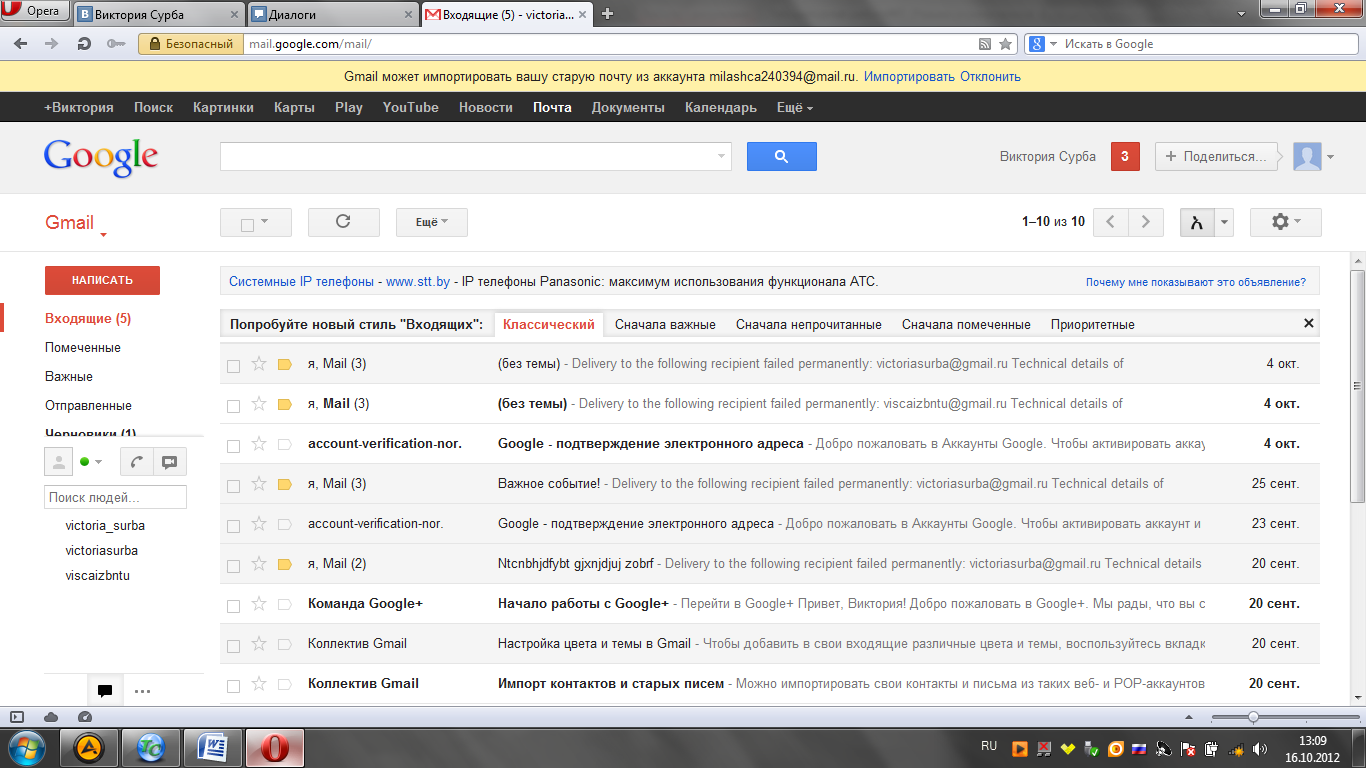
Task: Tick the Импорт контактов и старых писем checkbox
Action: coord(233,686)
